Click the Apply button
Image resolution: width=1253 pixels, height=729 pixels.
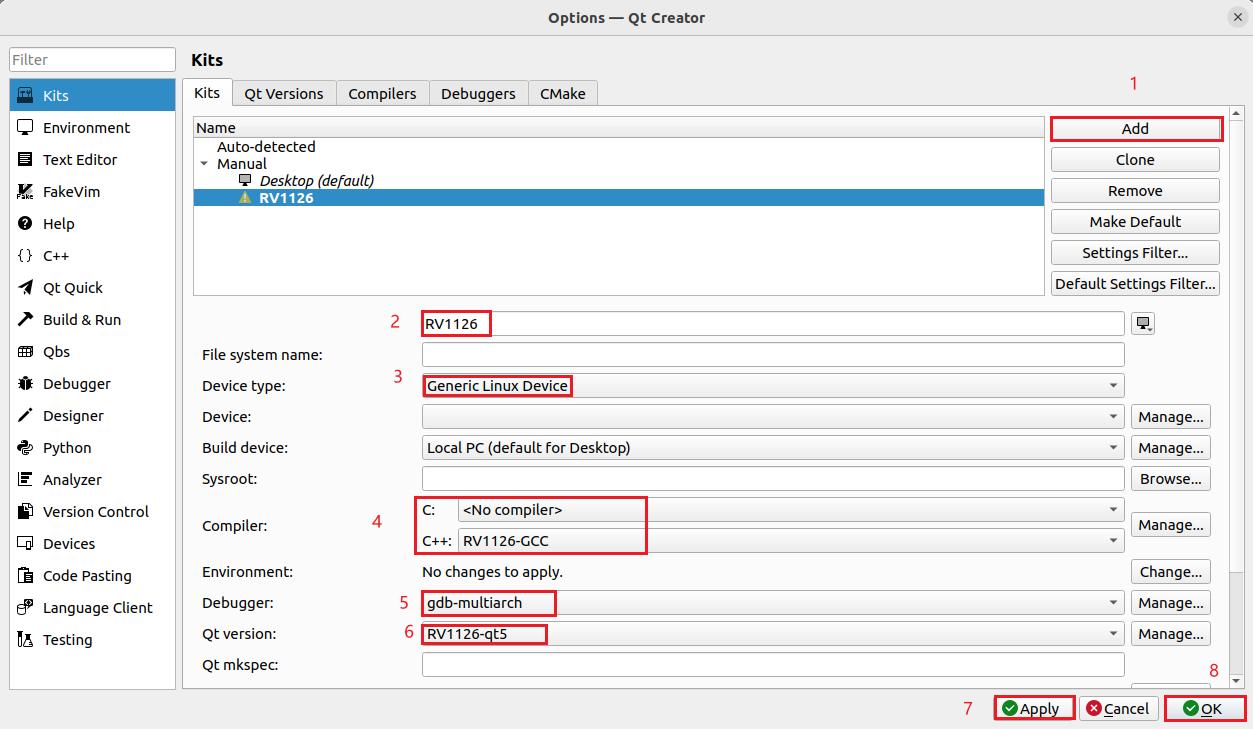1034,708
